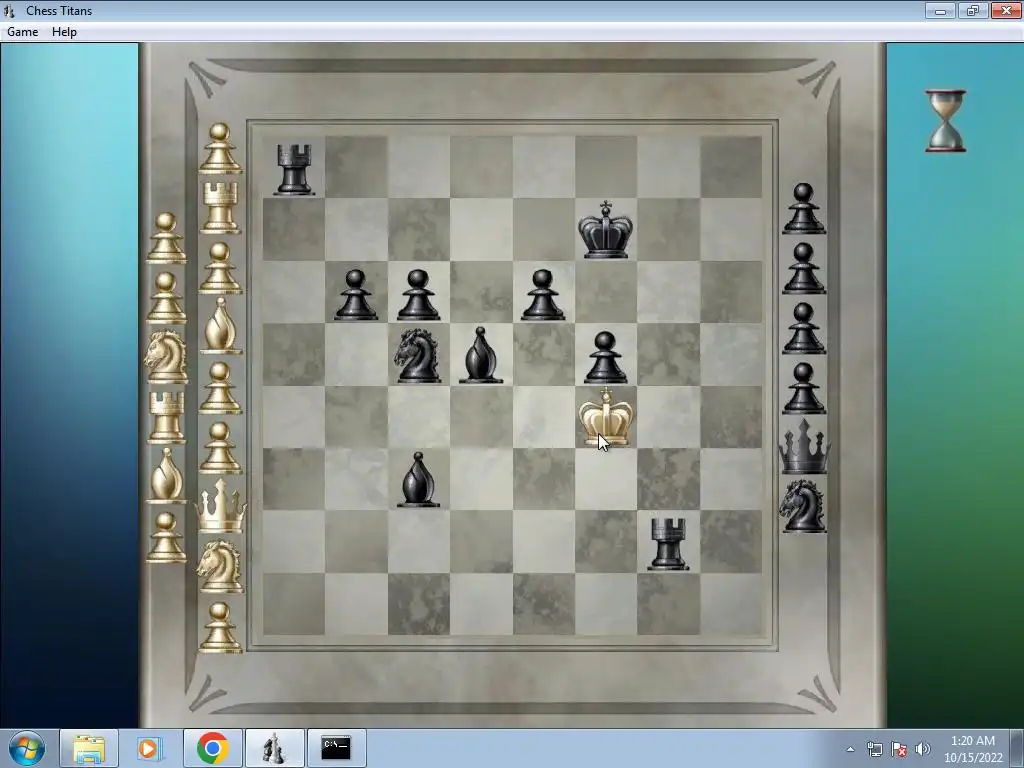Select the black rook below the white king
1024x768 pixels.
(x=668, y=544)
